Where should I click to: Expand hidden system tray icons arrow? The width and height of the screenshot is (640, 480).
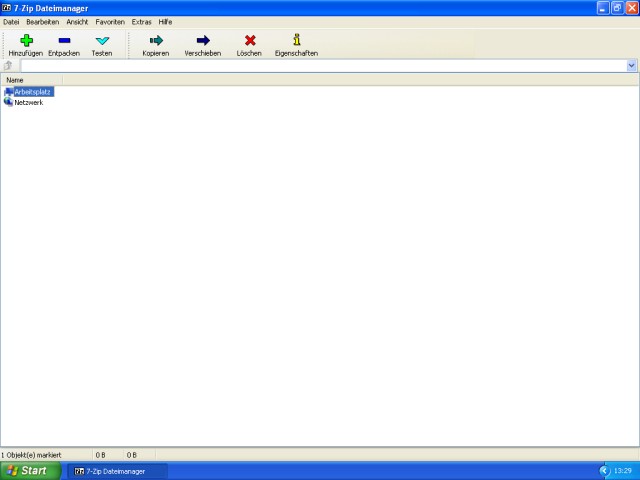coord(604,471)
